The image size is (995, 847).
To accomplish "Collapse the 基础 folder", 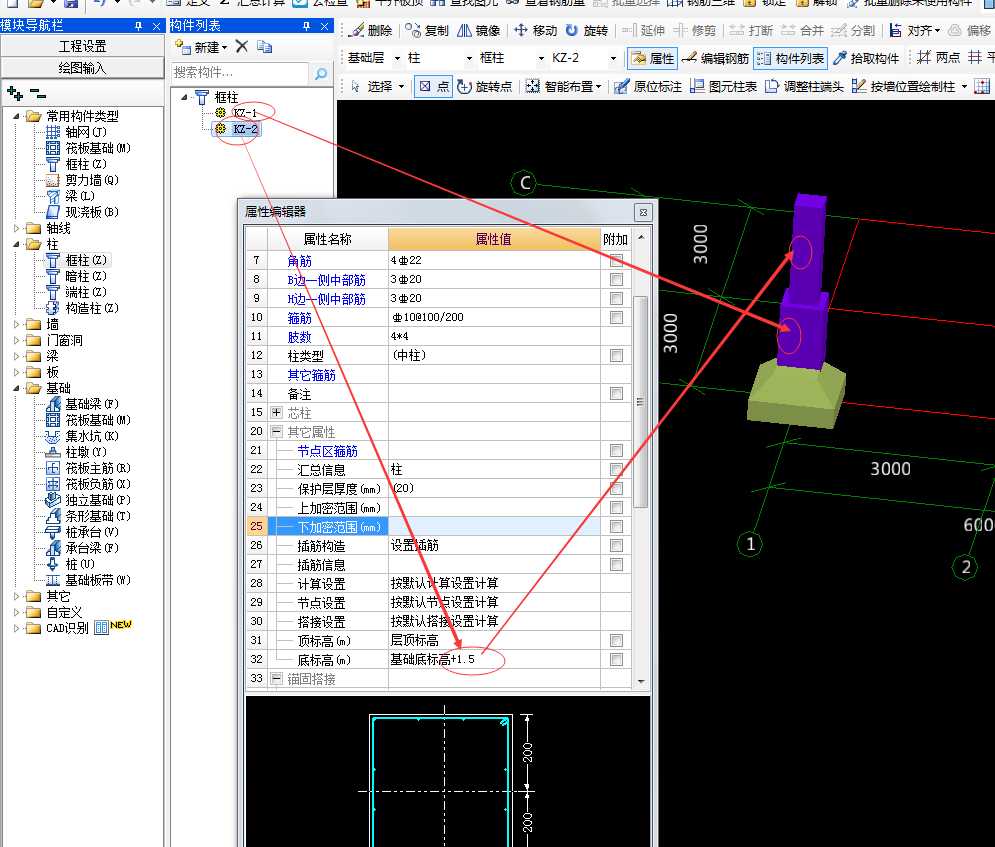I will 17,388.
